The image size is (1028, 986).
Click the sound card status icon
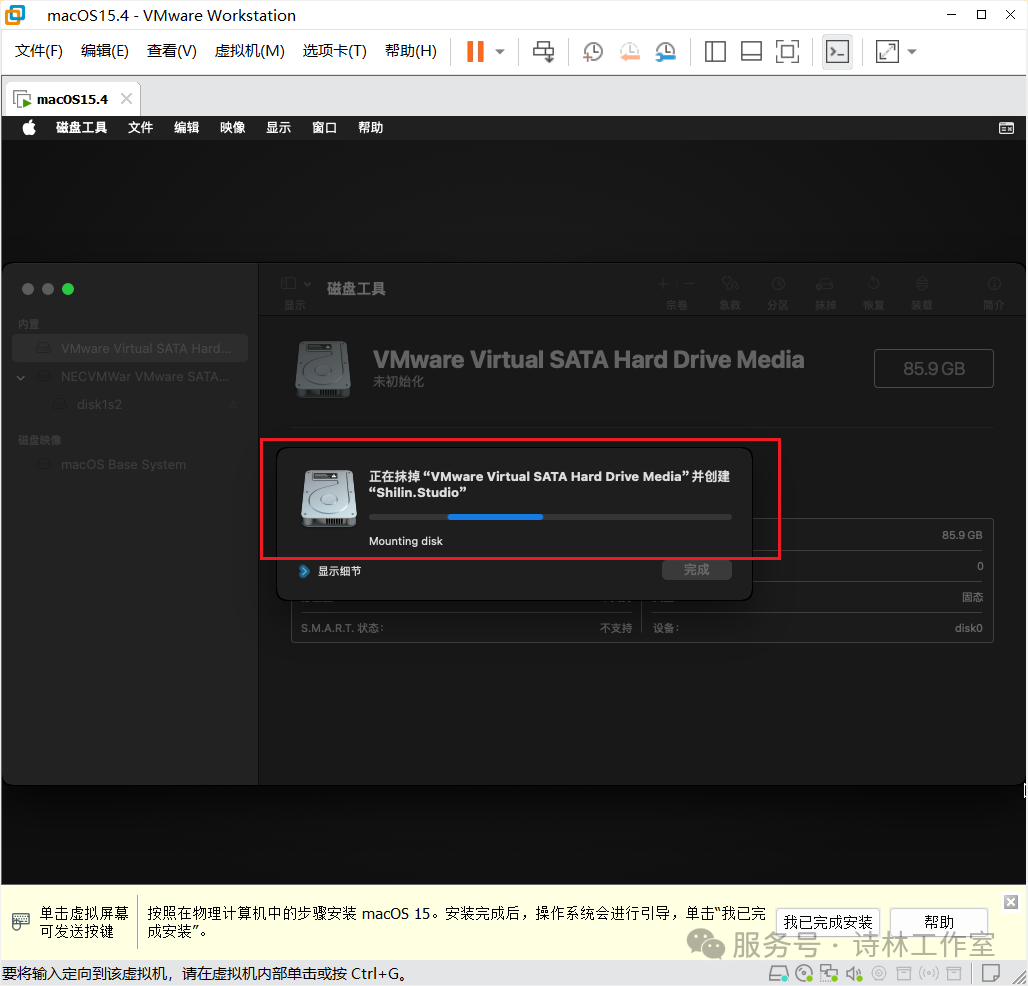pyautogui.click(x=854, y=974)
